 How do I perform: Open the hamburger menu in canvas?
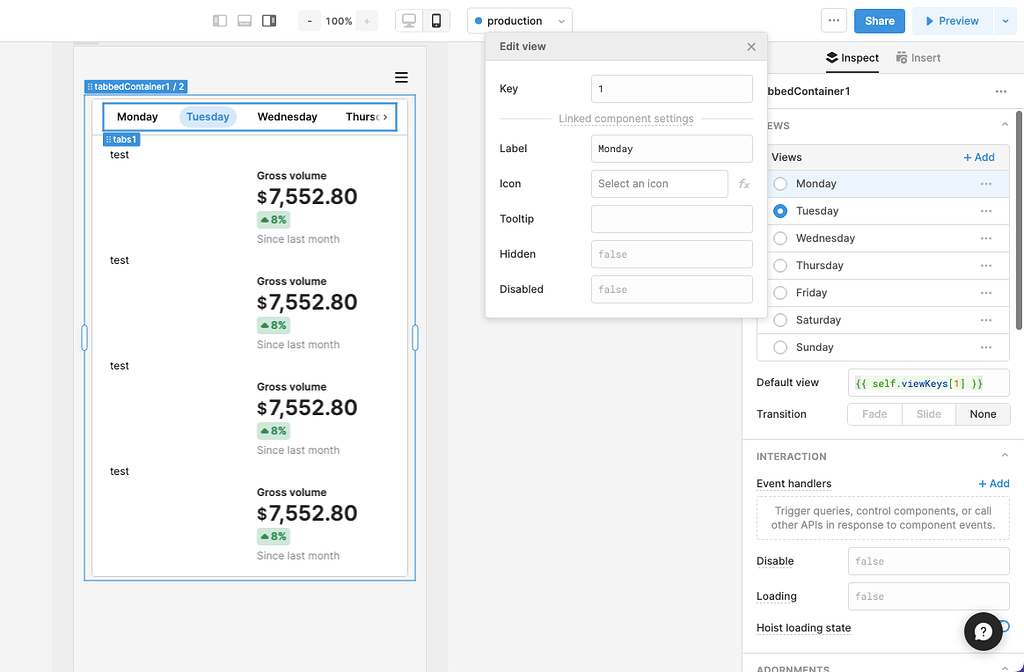point(401,77)
